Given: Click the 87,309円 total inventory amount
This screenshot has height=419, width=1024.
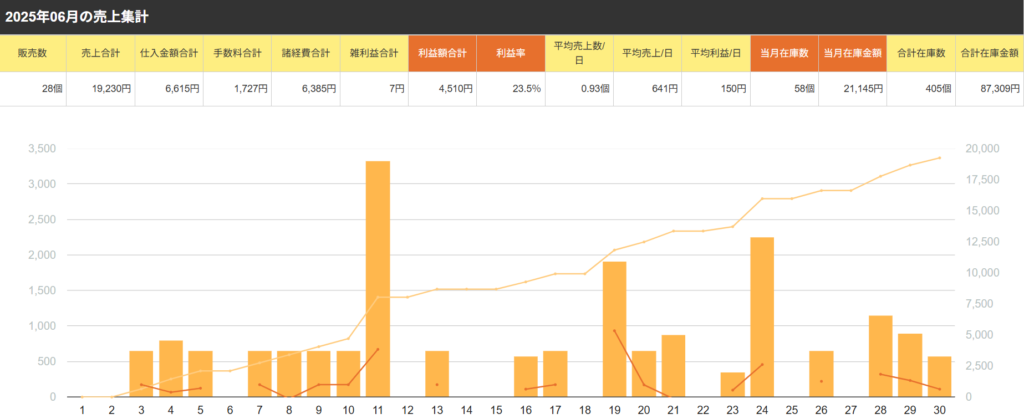Looking at the screenshot, I should pos(1000,89).
